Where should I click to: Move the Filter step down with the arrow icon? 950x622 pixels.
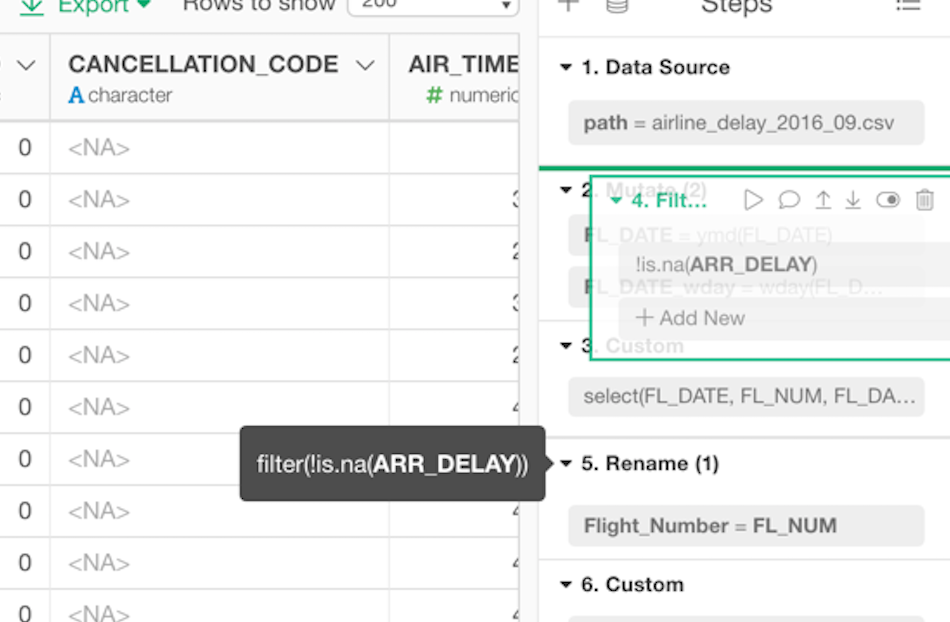(x=852, y=199)
